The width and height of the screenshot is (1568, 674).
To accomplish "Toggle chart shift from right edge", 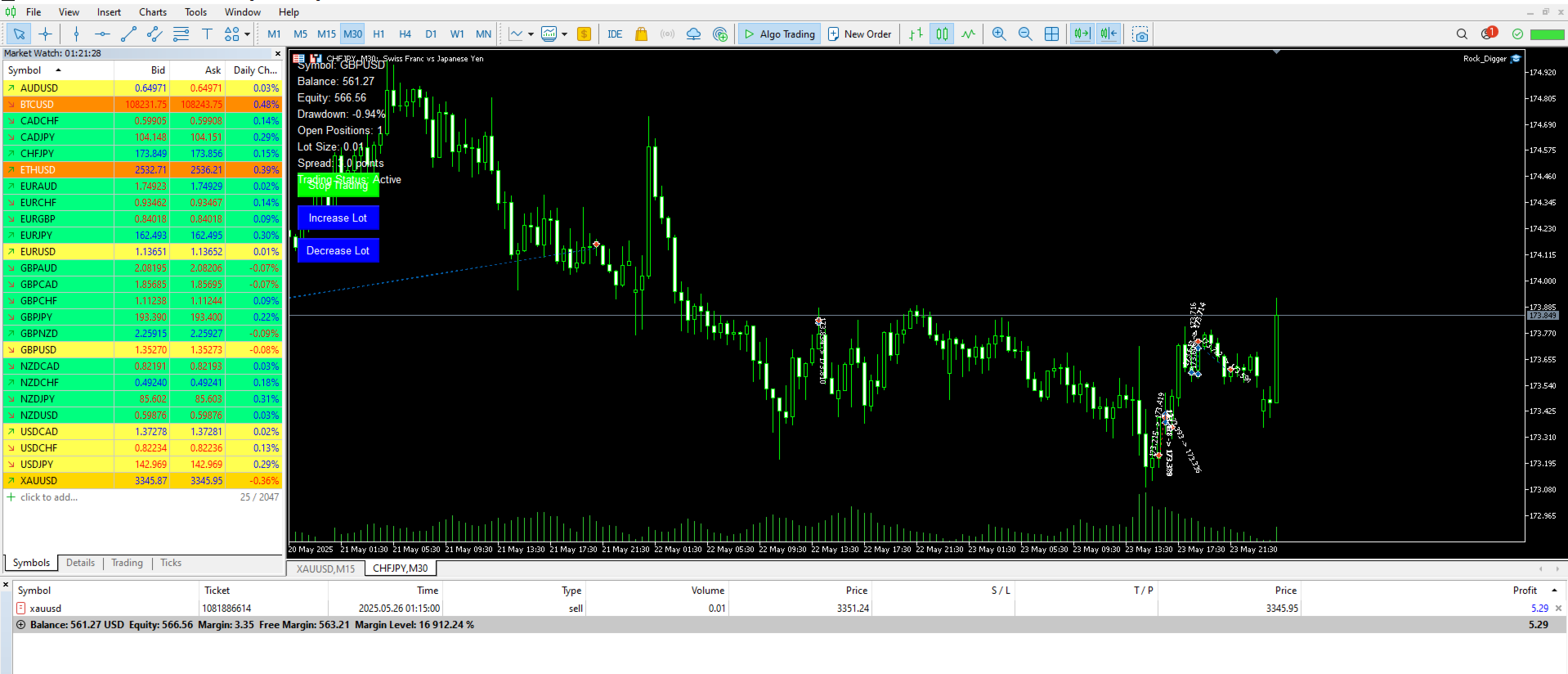I will [x=1108, y=34].
